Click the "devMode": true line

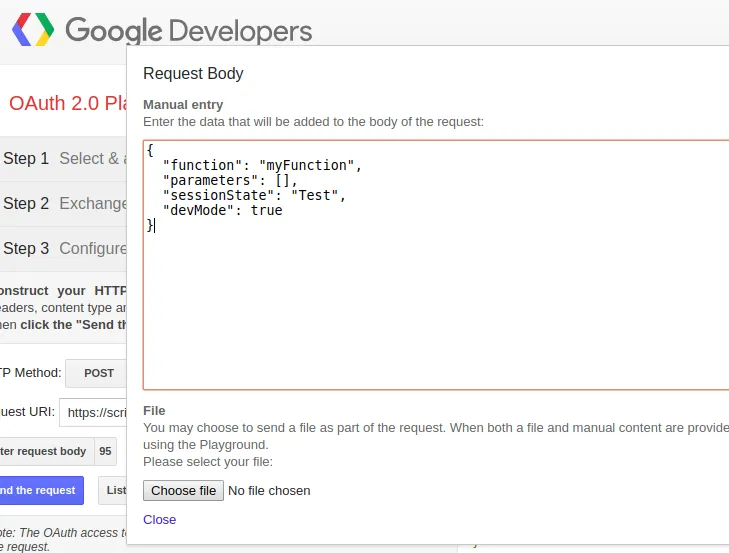(223, 210)
